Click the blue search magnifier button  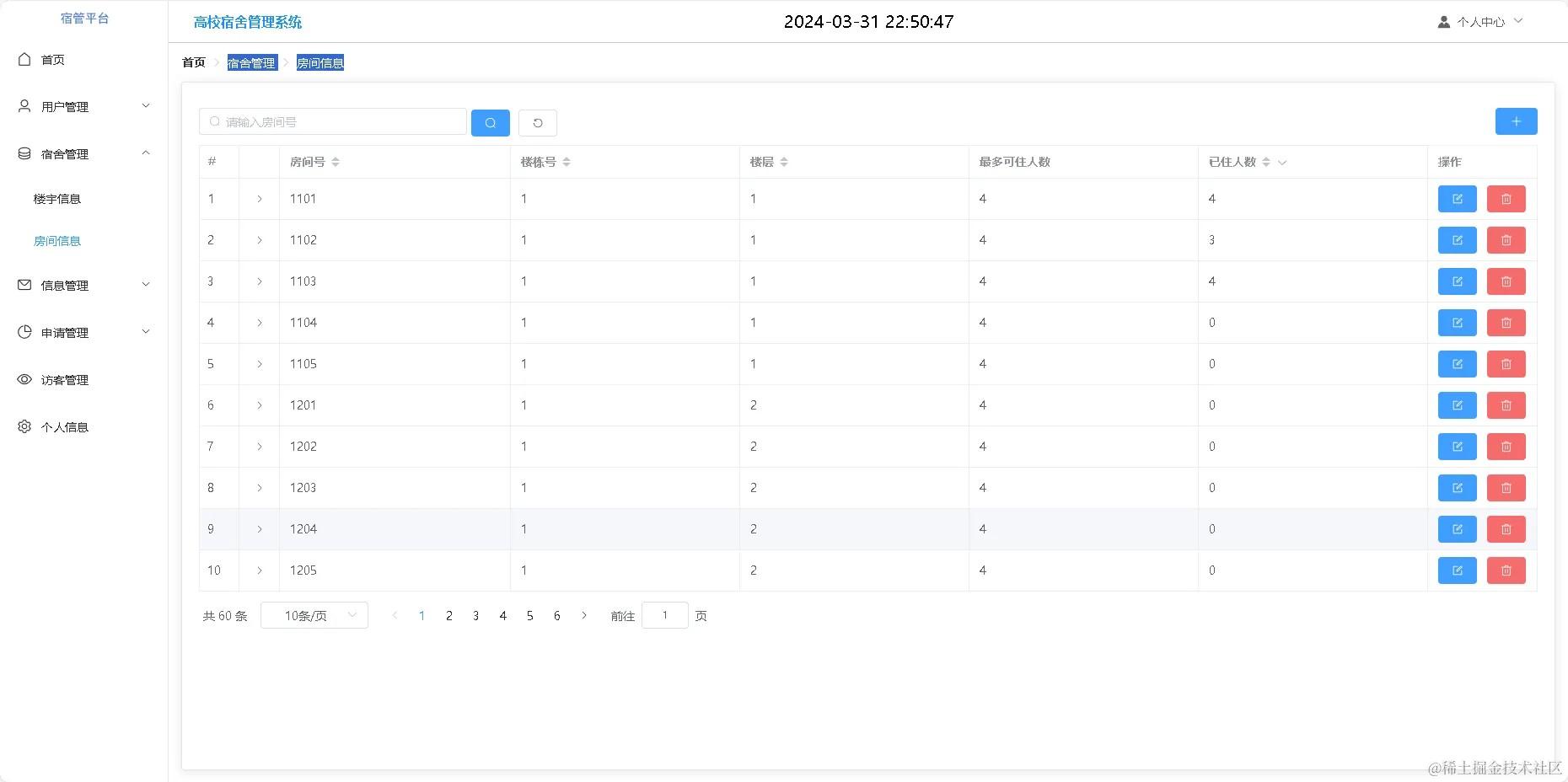pyautogui.click(x=491, y=123)
